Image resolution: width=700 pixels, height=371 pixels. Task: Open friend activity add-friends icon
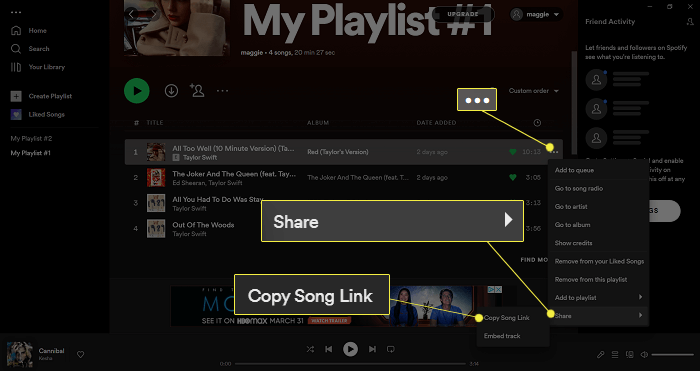coord(690,21)
